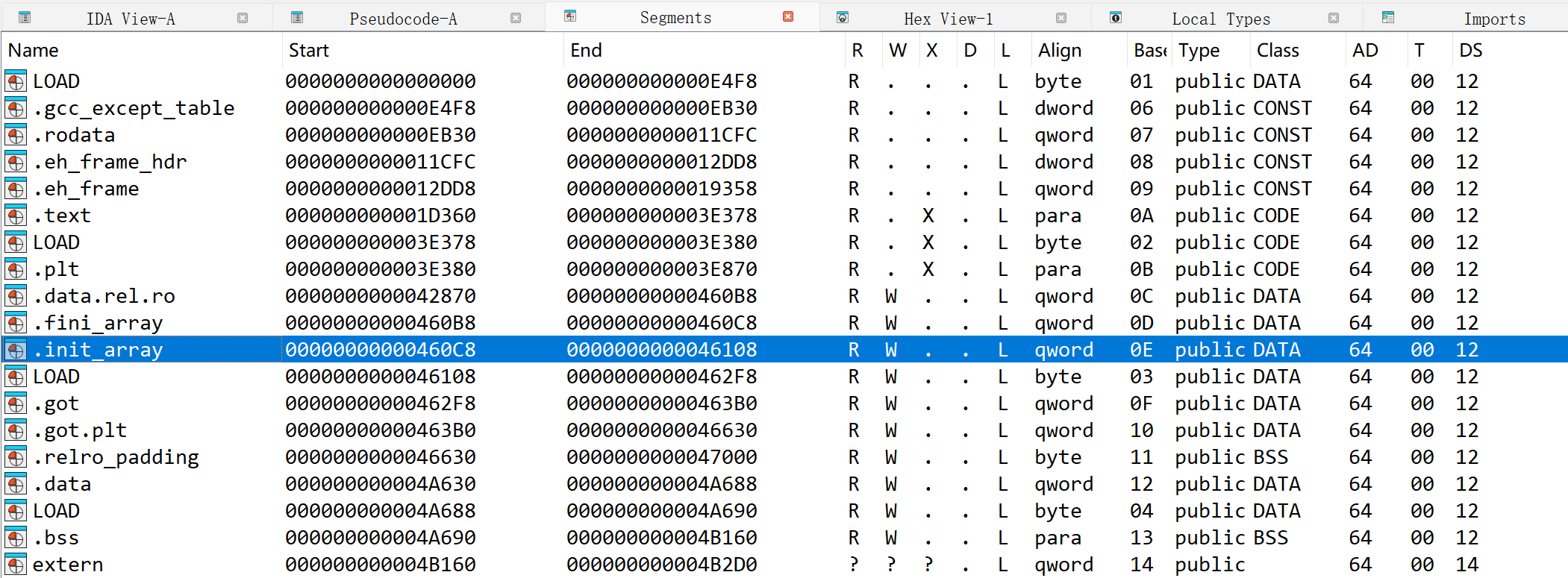1568x578 pixels.
Task: Open the Imports tab
Action: [1494, 19]
